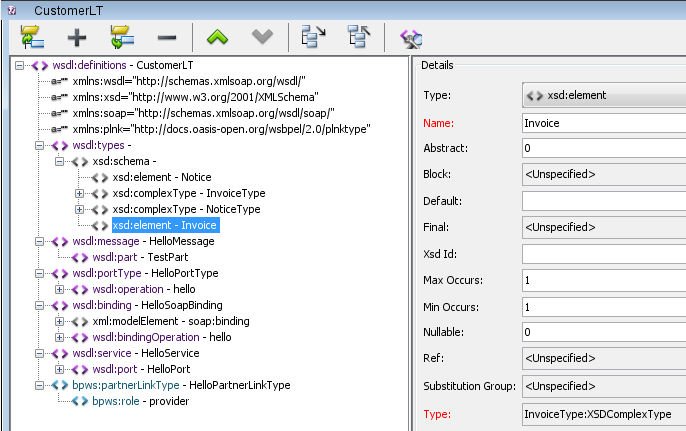Click the blue icon beside bpws:role provider
Viewport: 686px width, 431px height.
click(x=80, y=401)
